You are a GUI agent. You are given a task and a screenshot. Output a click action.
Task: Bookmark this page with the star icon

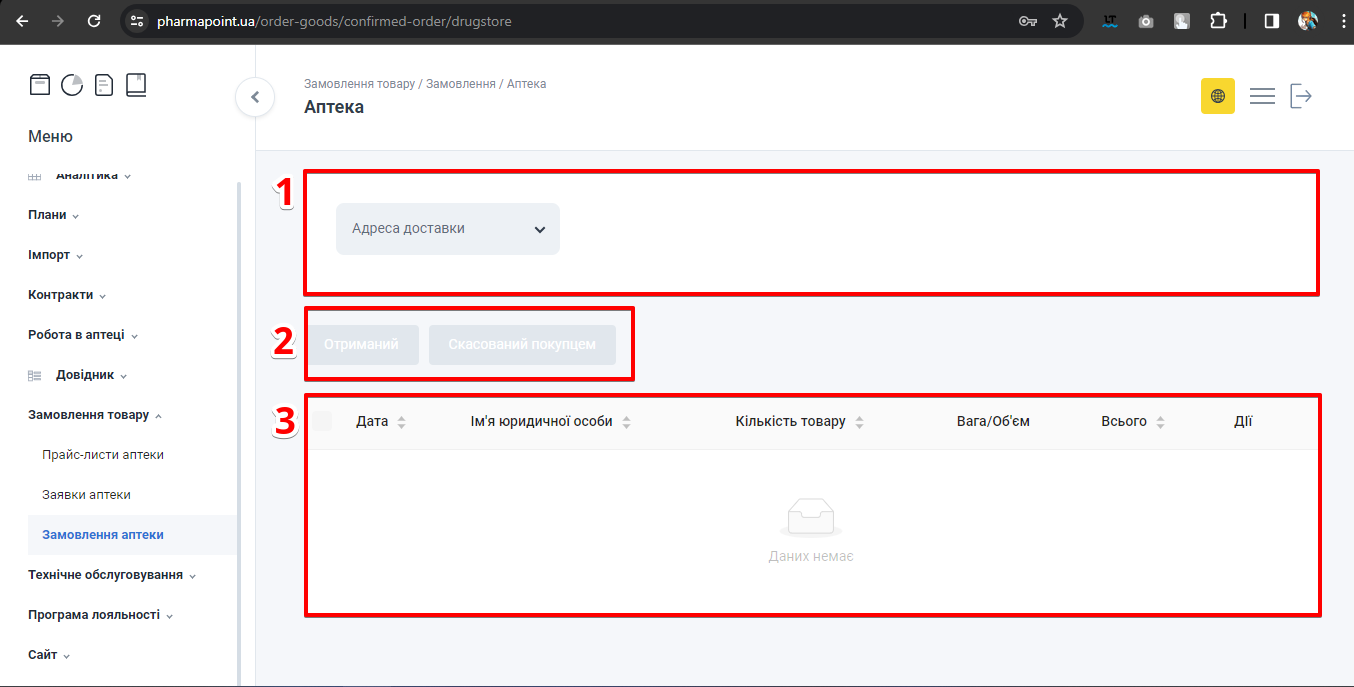tap(1060, 21)
